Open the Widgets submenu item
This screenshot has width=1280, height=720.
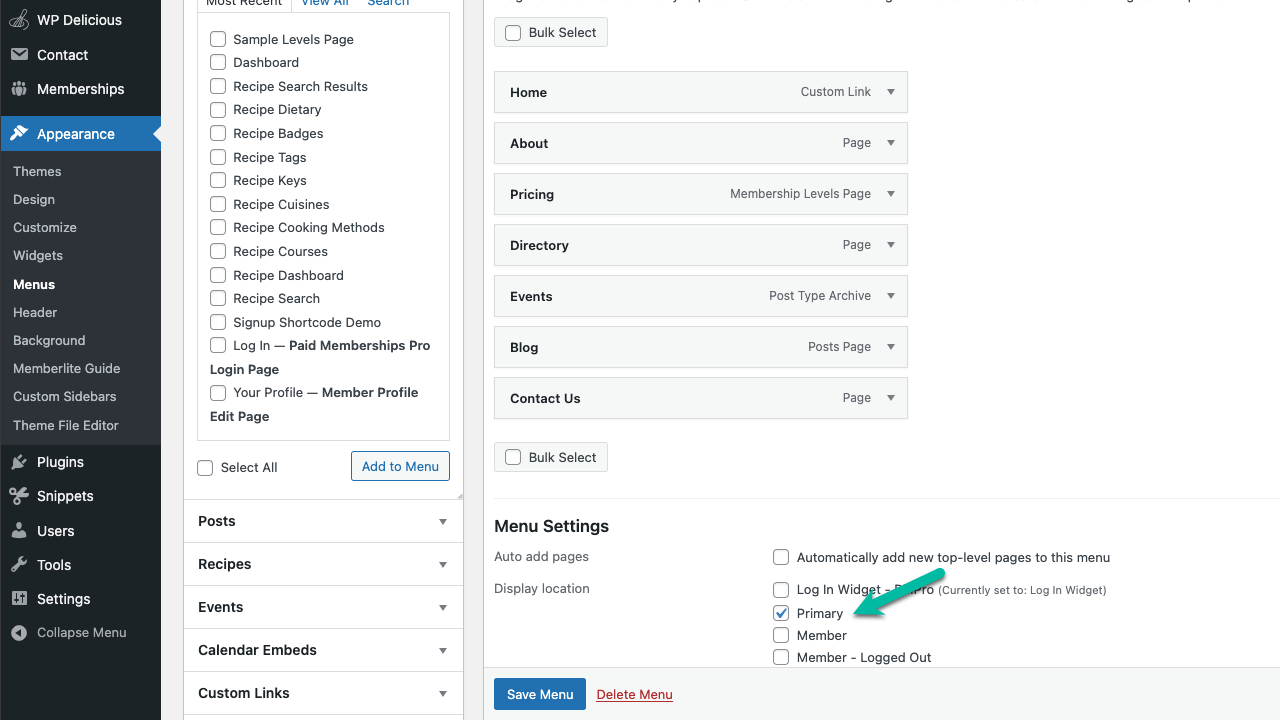[38, 255]
